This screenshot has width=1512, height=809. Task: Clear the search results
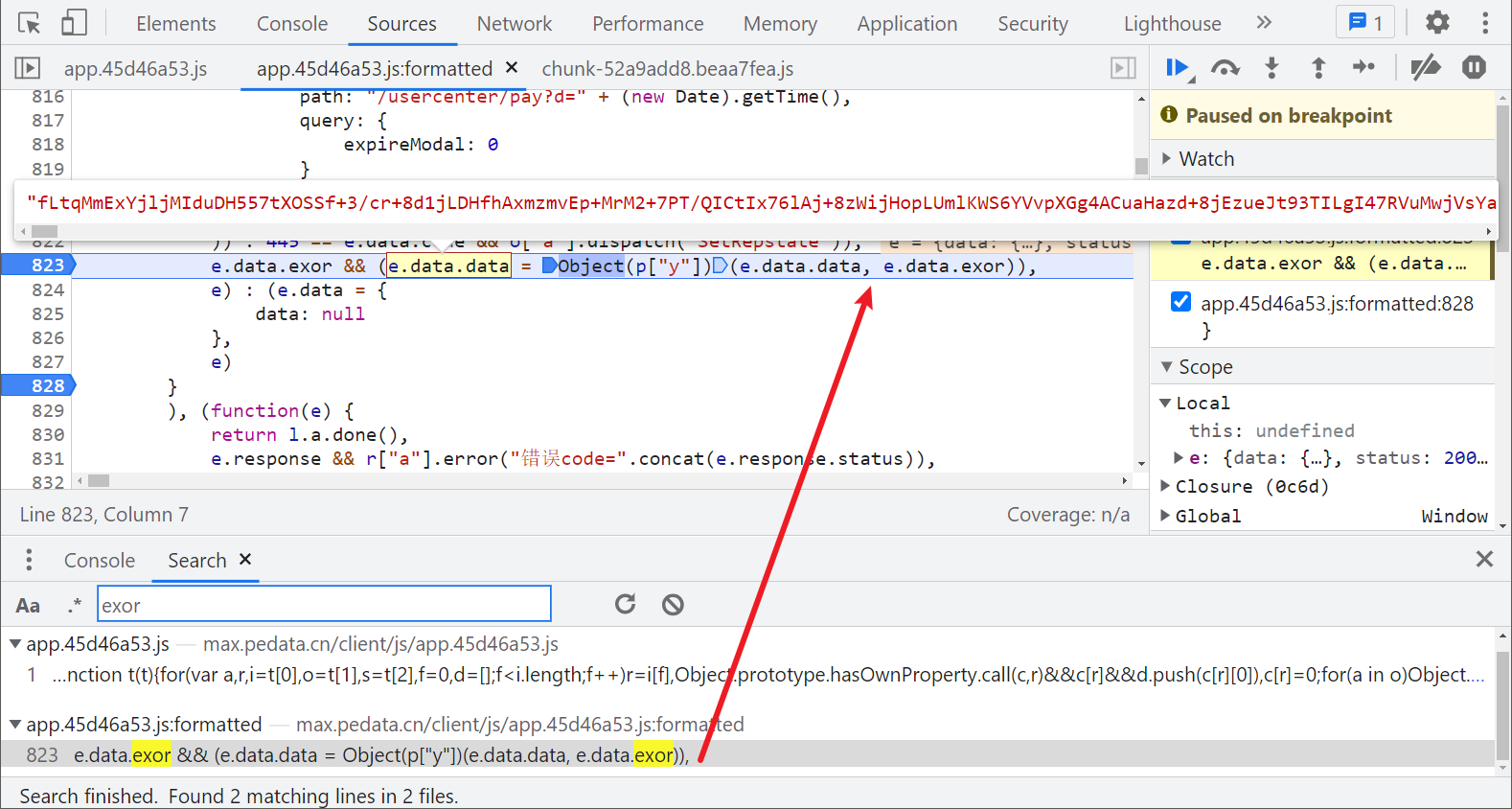(673, 604)
